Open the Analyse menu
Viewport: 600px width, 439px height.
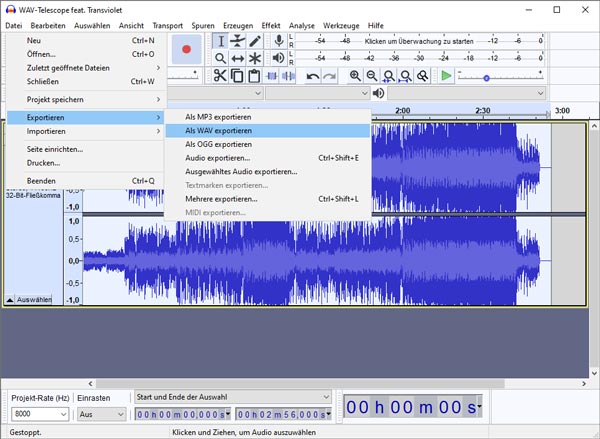click(x=302, y=26)
